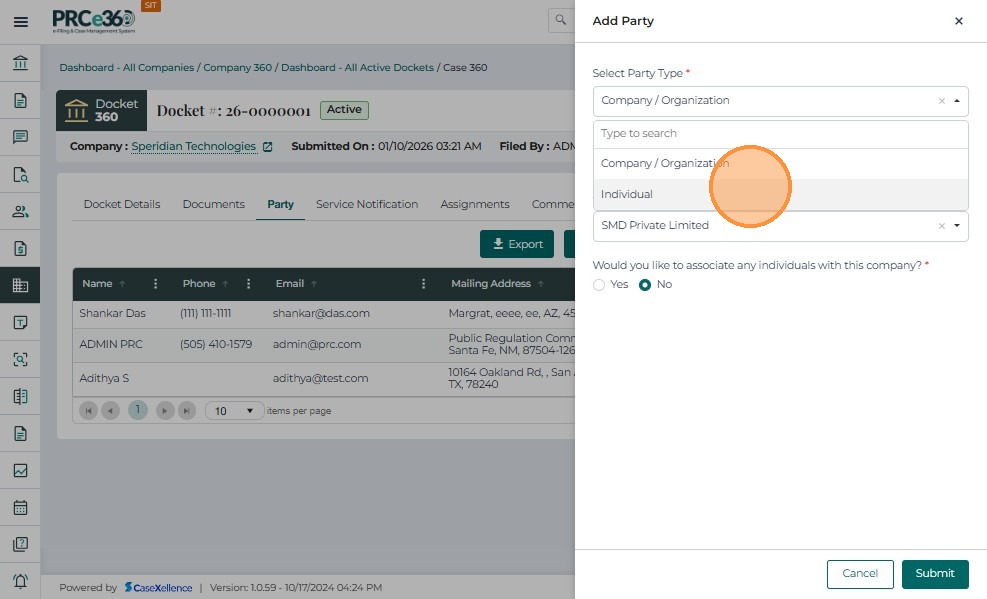Open items per page dropdown
This screenshot has height=599, width=987.
point(235,411)
